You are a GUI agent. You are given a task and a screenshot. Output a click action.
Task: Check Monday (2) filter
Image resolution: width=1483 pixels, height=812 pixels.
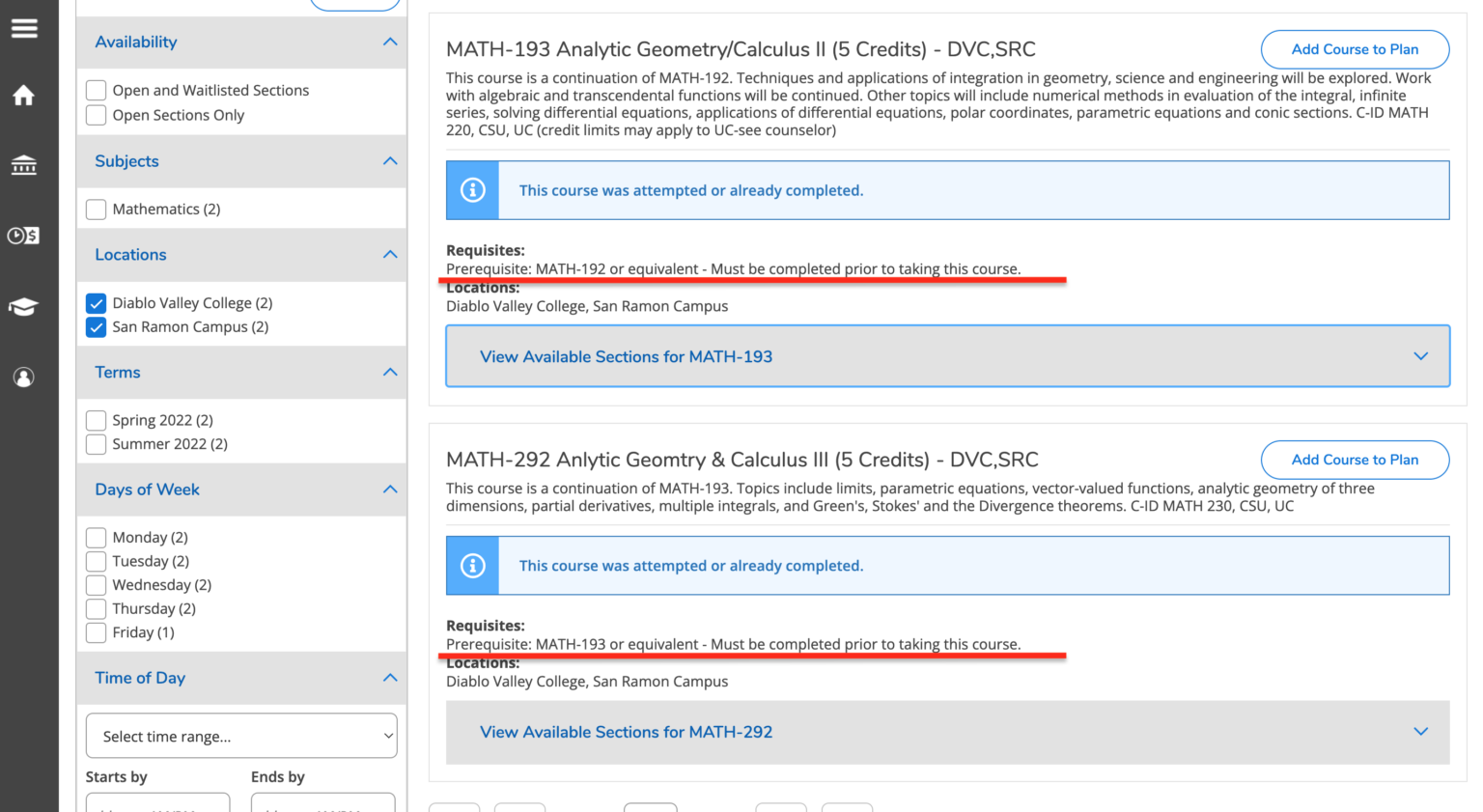(x=96, y=538)
